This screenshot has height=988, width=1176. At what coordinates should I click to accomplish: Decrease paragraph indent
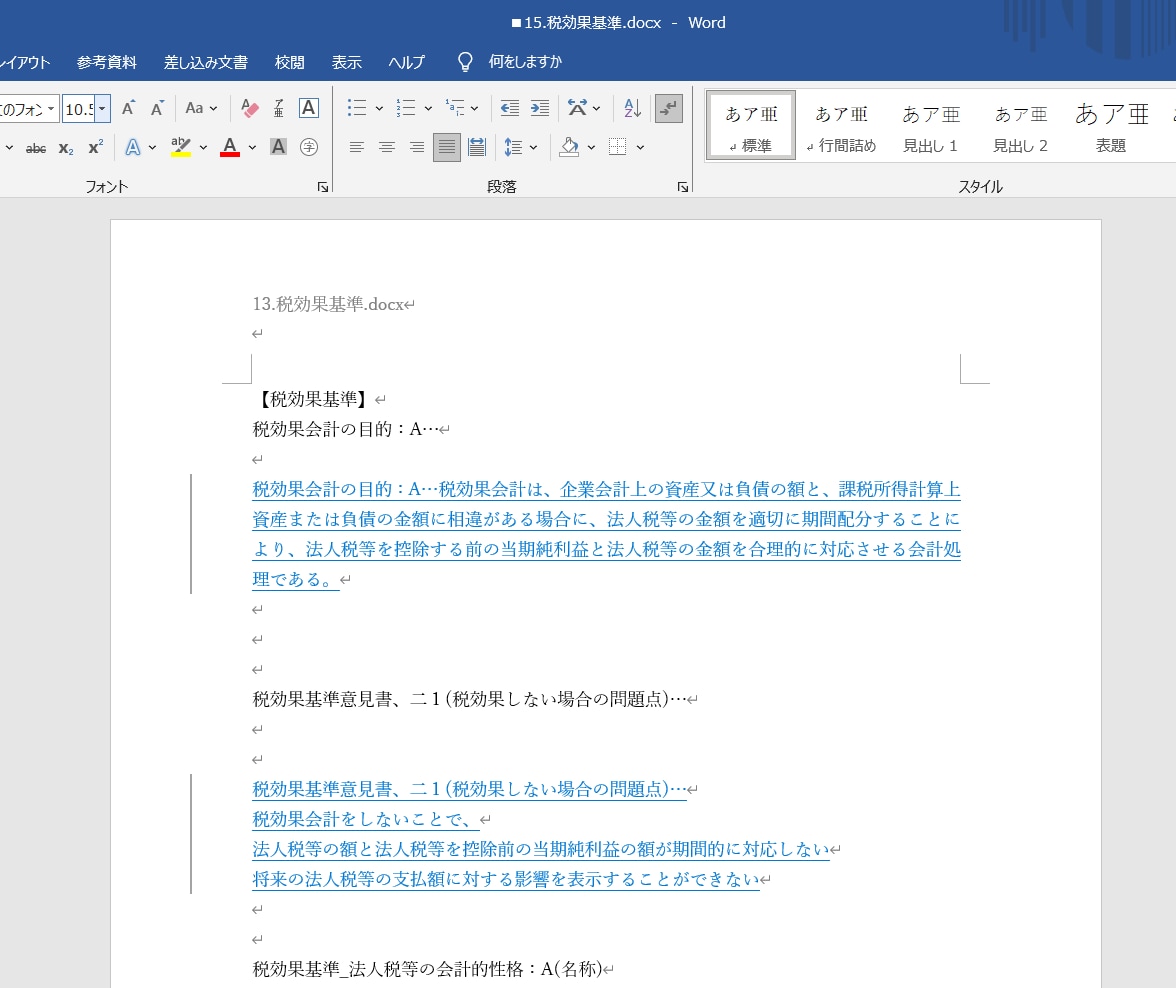pyautogui.click(x=510, y=109)
